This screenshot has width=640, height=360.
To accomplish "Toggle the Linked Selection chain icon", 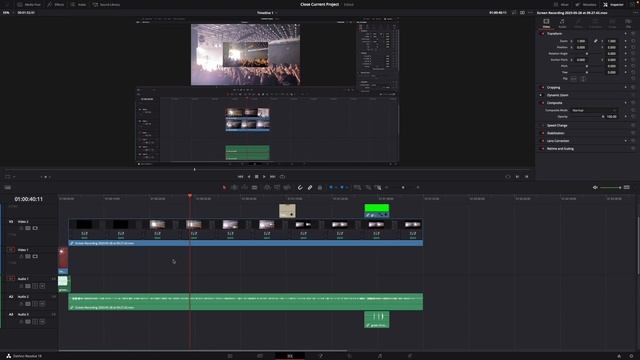I will tap(310, 187).
